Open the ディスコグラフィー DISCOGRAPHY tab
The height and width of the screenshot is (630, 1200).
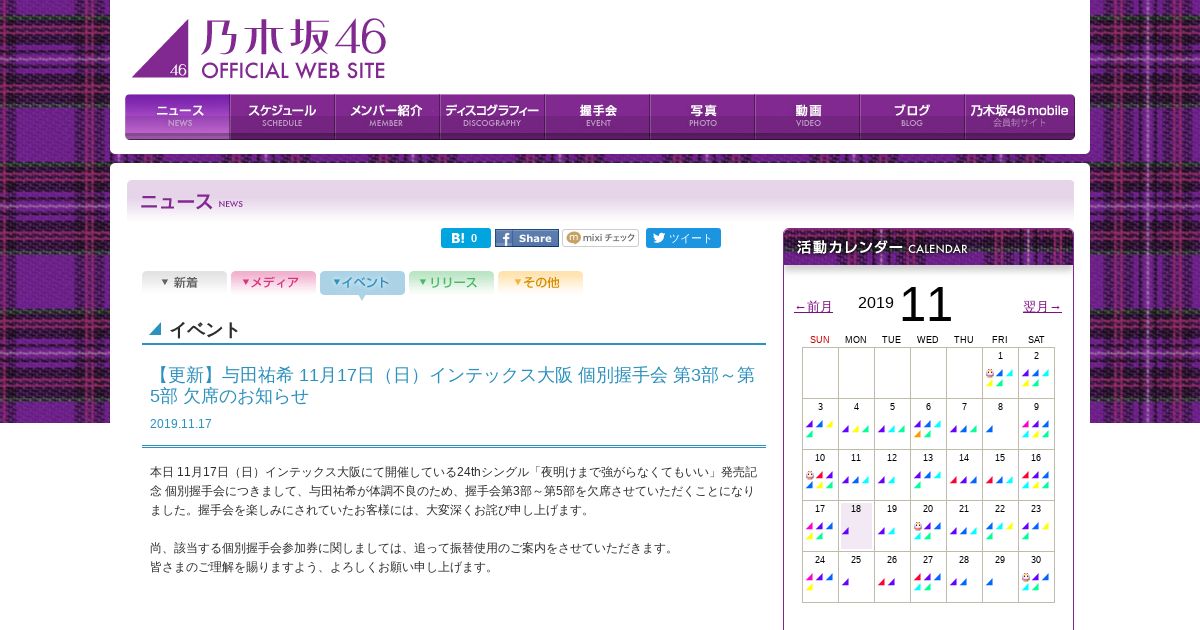coord(492,117)
